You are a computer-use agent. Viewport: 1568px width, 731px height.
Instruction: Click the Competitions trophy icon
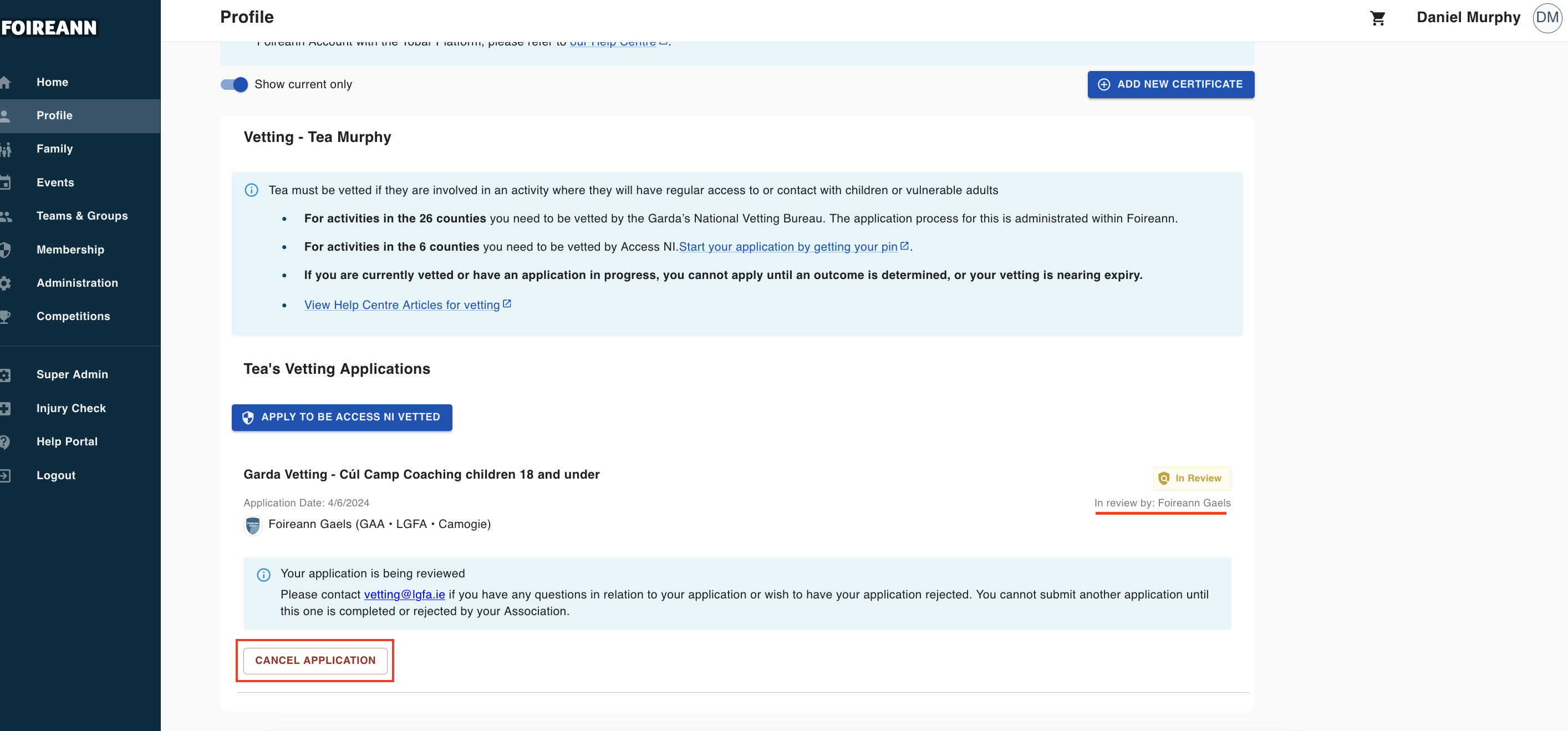(x=6, y=317)
